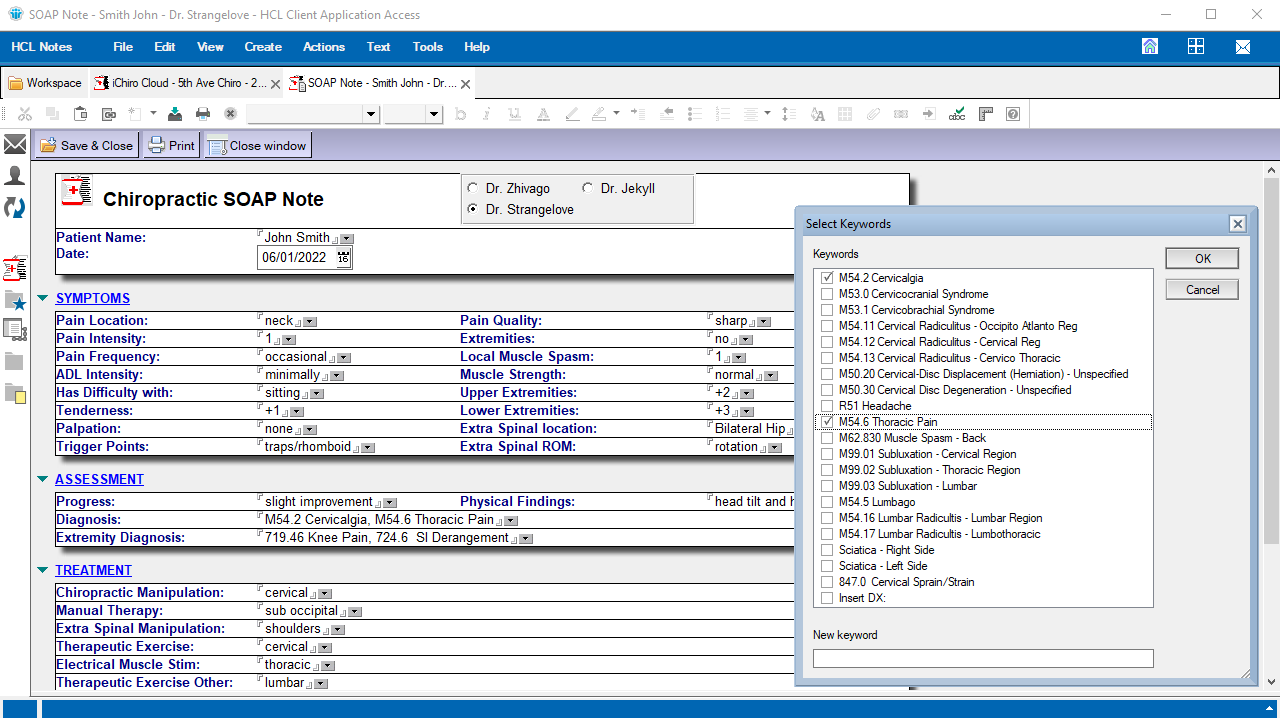Click the favorites folder with star icon
The image size is (1280, 718).
pos(15,300)
